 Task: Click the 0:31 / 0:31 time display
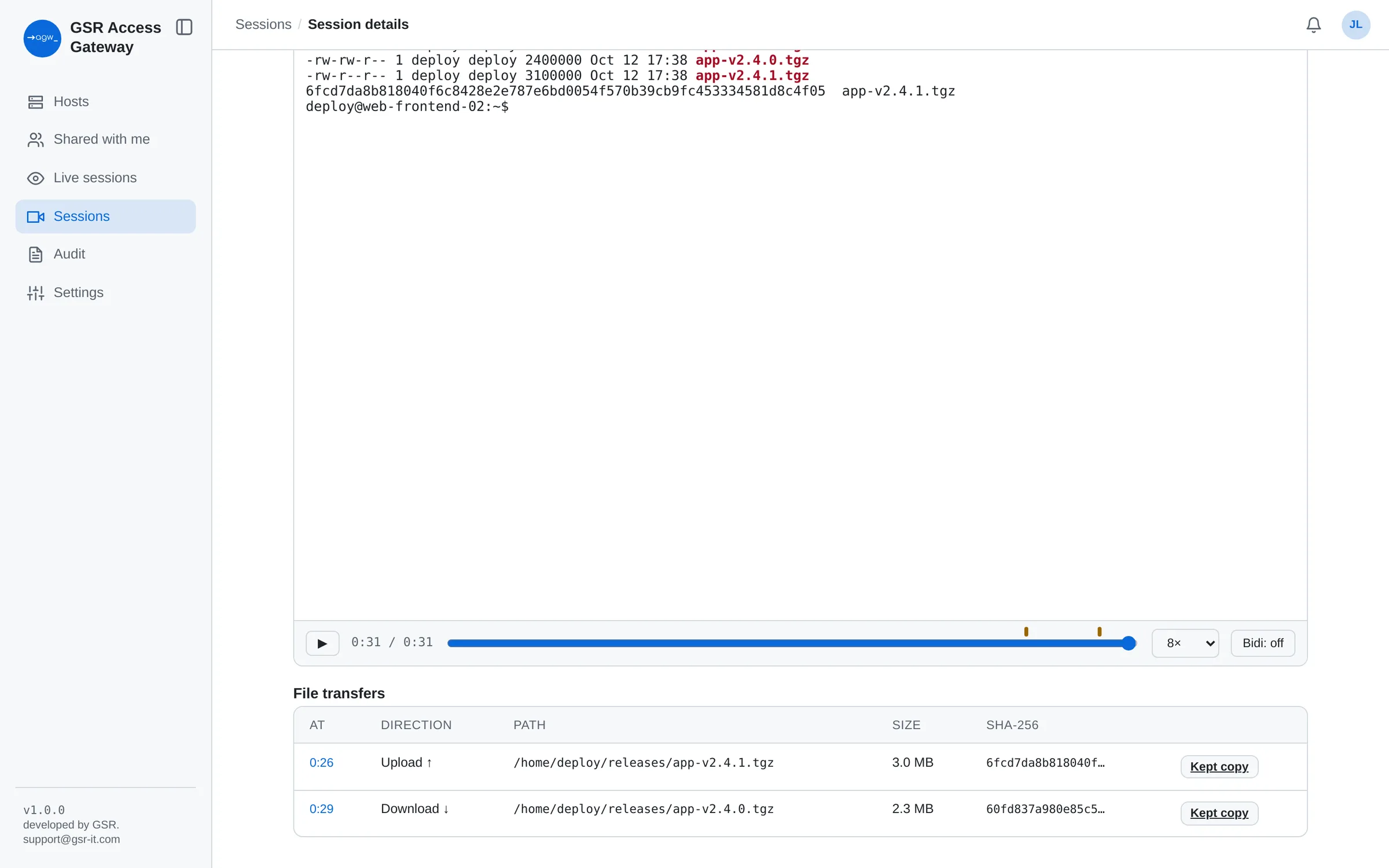click(392, 642)
